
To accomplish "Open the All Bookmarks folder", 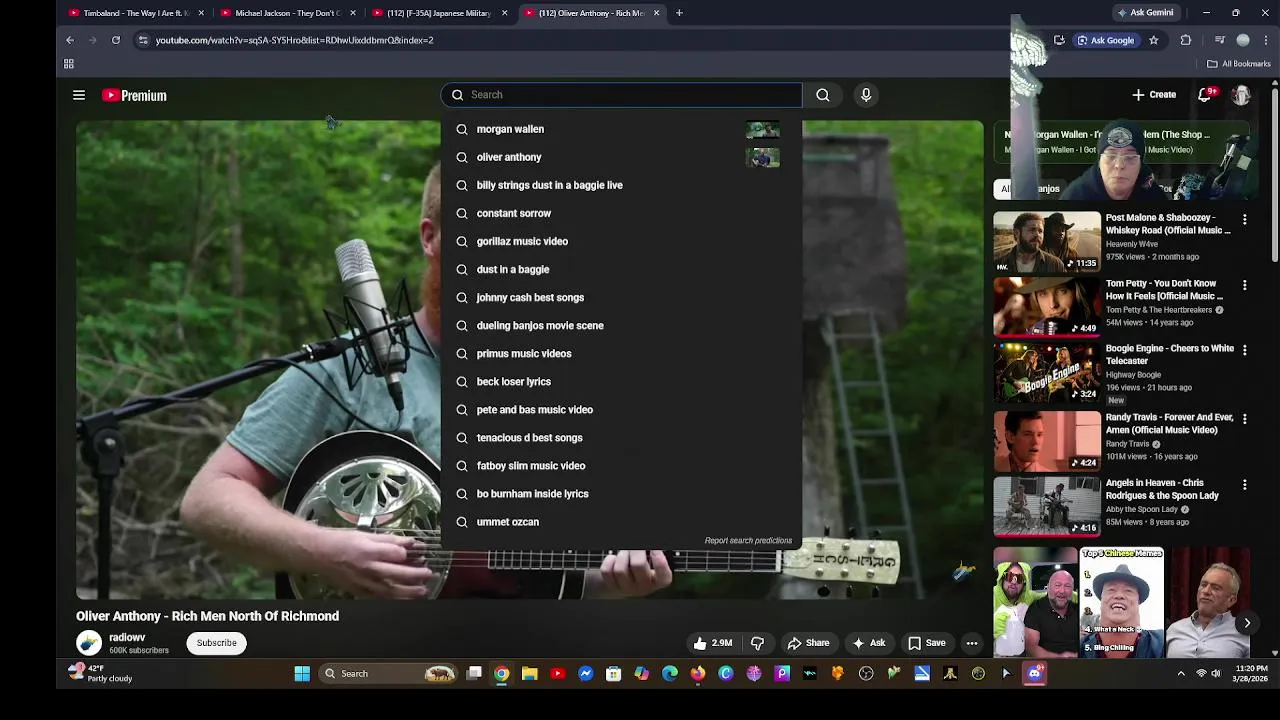I will (1239, 64).
